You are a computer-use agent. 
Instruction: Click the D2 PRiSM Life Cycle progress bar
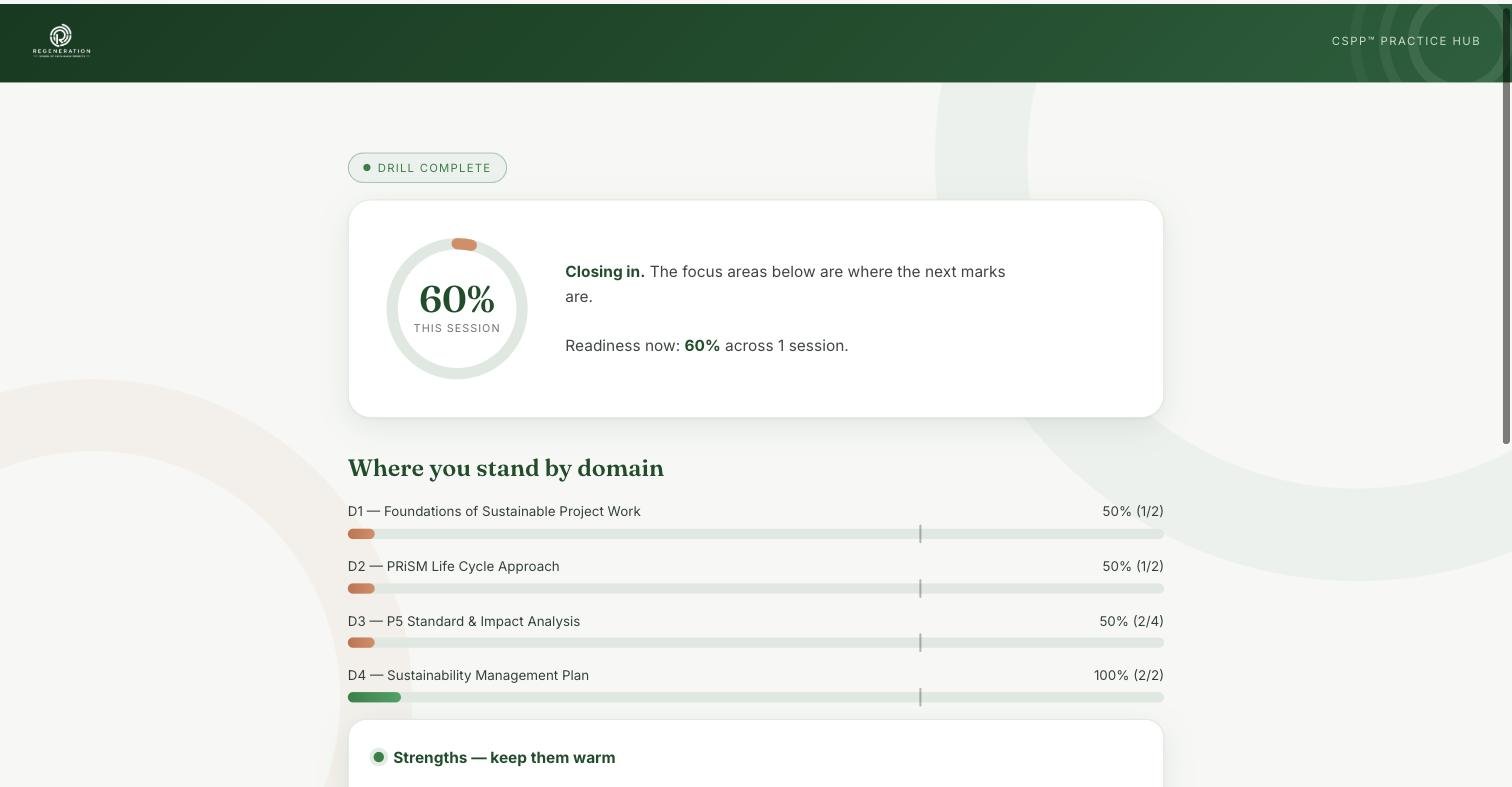click(x=756, y=589)
